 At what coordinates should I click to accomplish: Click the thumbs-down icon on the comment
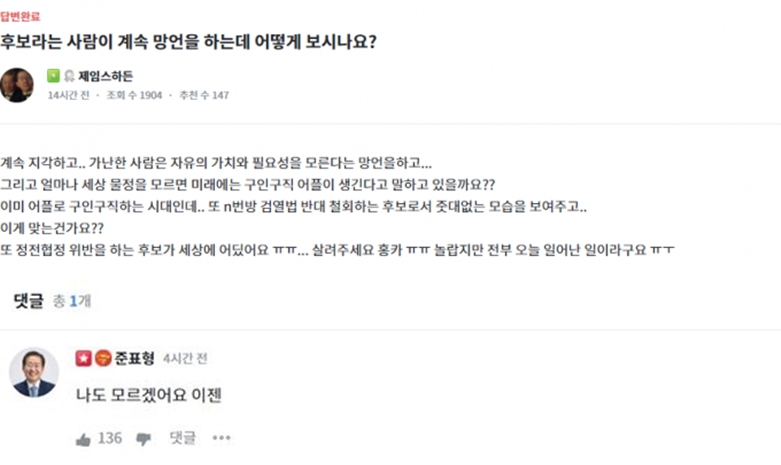point(143,438)
